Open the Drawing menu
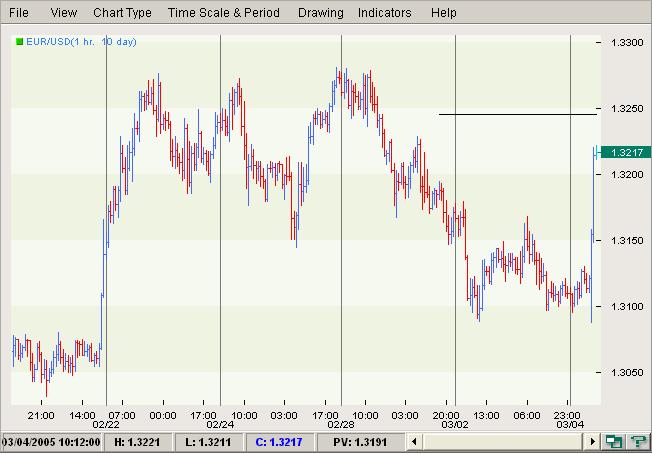The image size is (652, 454). [321, 12]
